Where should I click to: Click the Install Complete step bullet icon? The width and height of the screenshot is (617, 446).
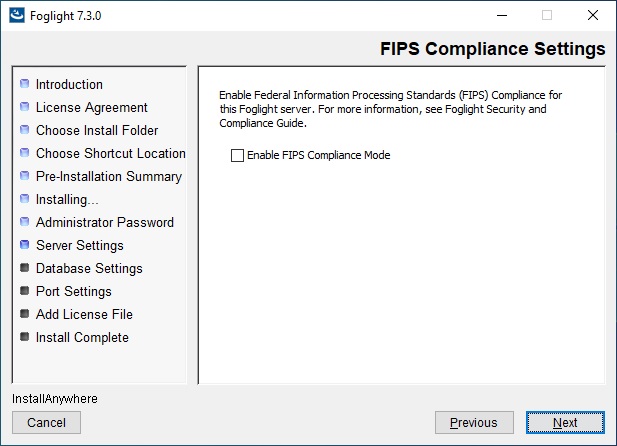[24, 337]
